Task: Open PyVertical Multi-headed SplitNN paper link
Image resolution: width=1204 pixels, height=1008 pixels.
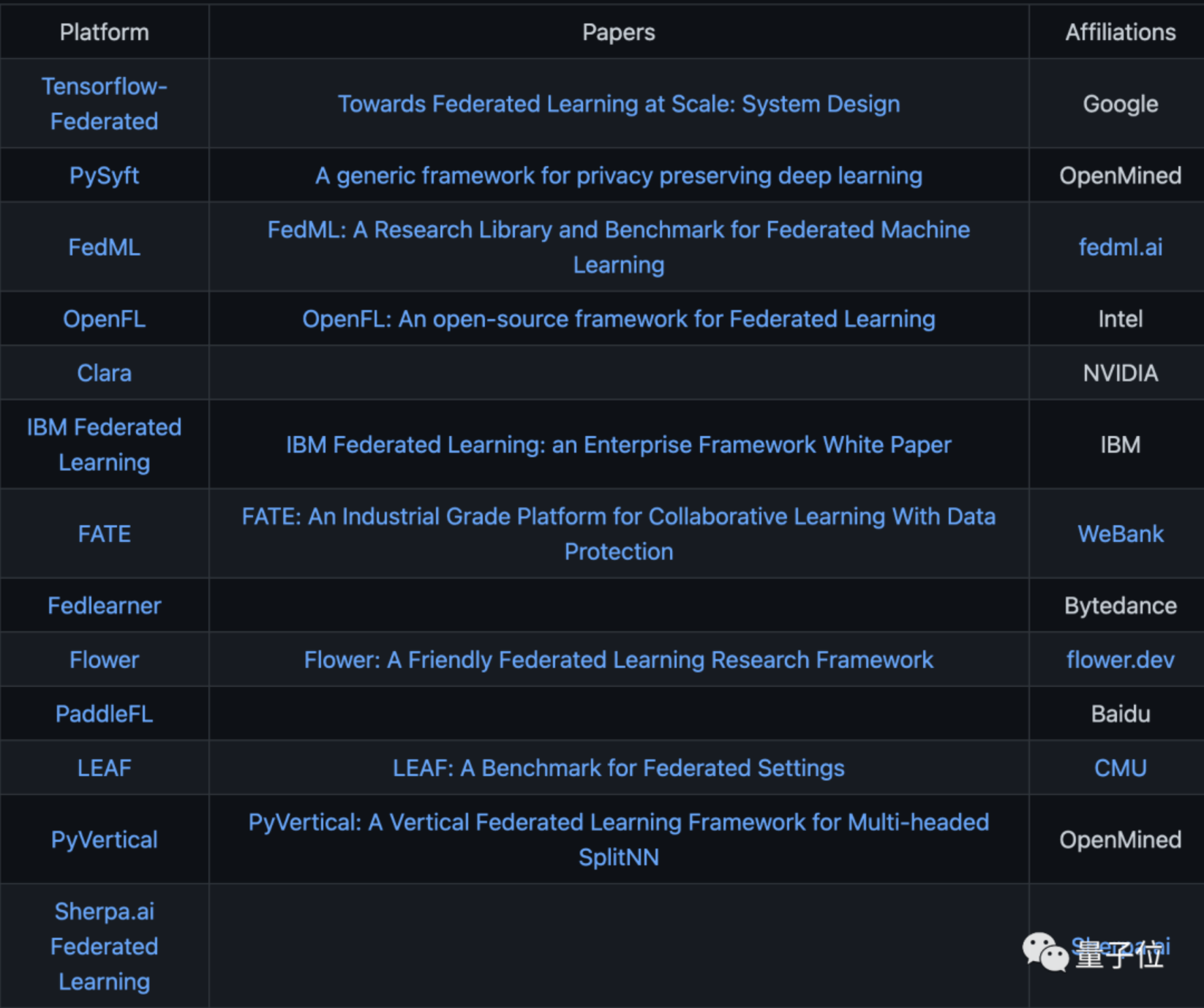Action: pyautogui.click(x=619, y=840)
